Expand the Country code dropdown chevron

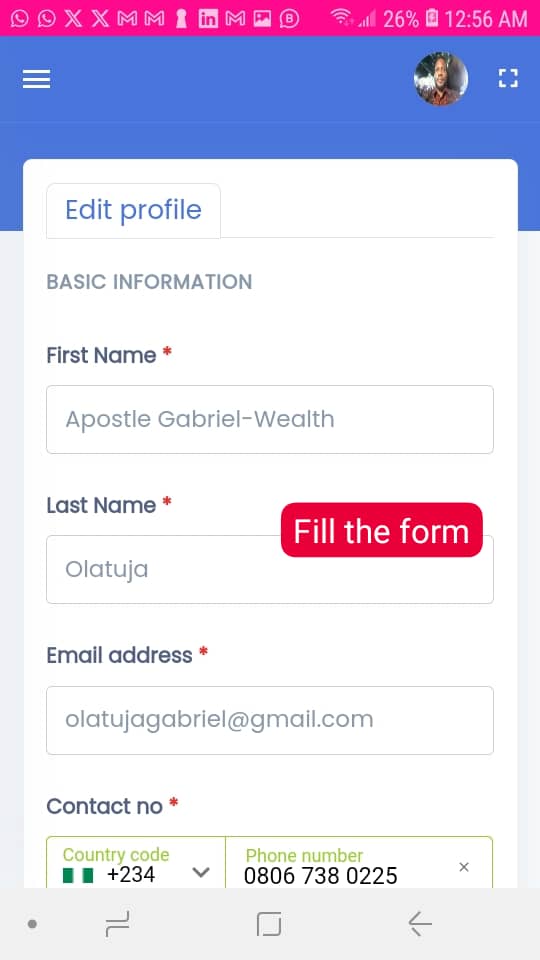[x=201, y=872]
